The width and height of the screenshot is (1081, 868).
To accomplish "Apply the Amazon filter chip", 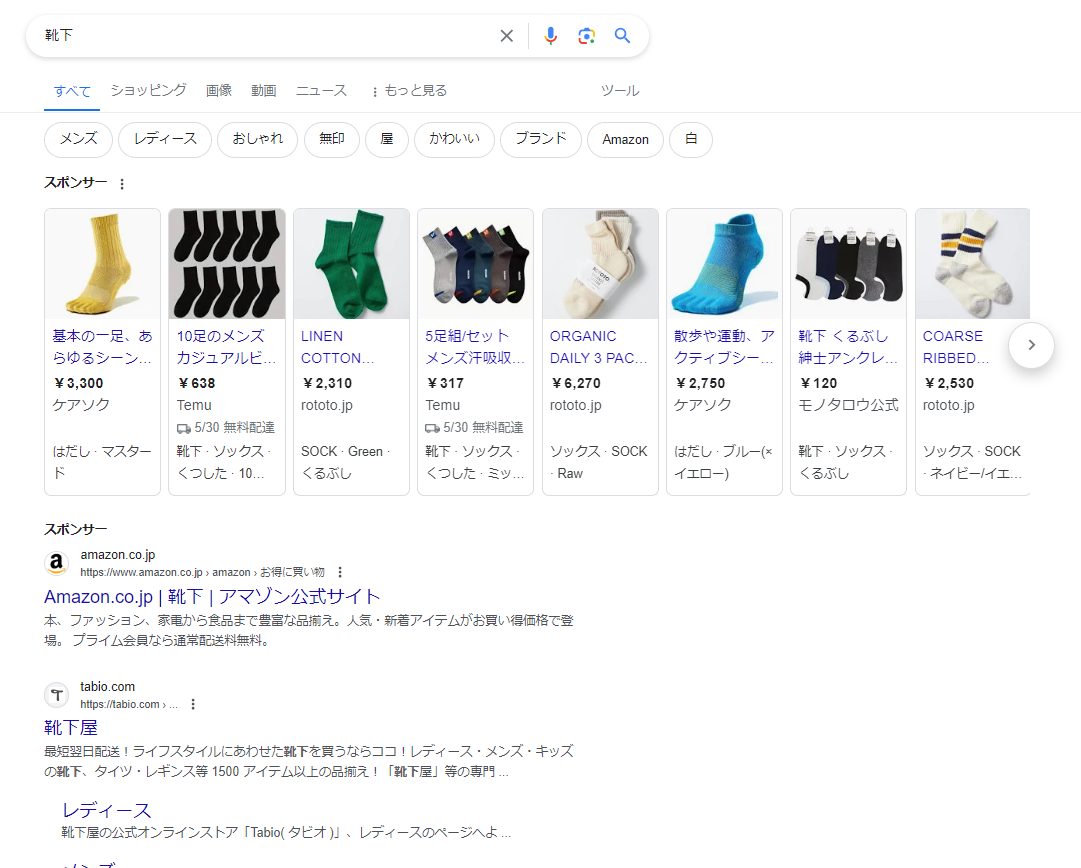I will pos(625,140).
